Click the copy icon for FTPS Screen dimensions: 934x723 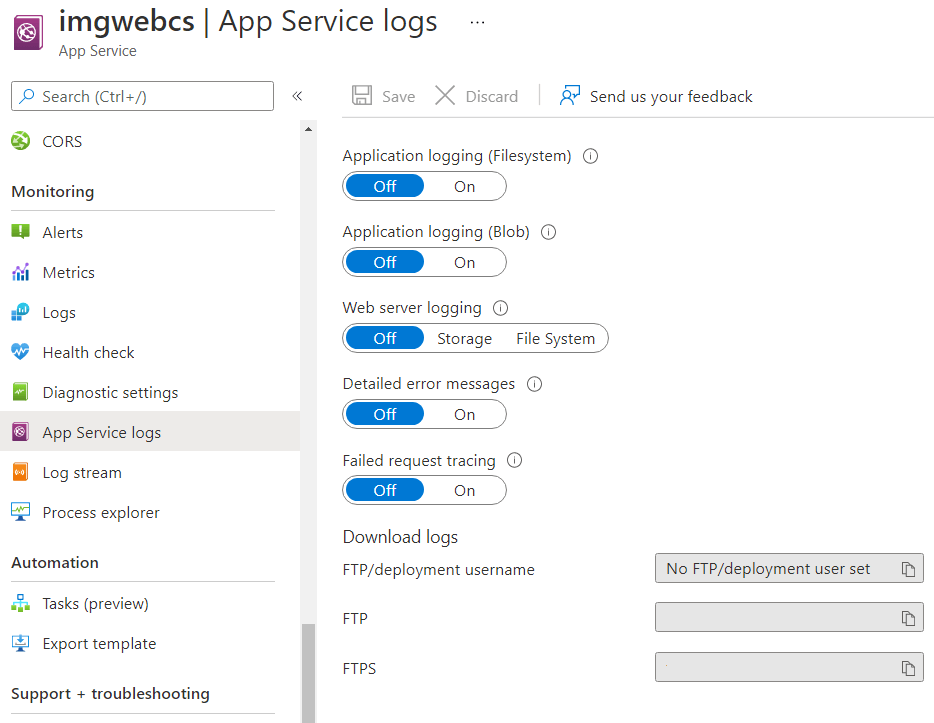click(908, 668)
